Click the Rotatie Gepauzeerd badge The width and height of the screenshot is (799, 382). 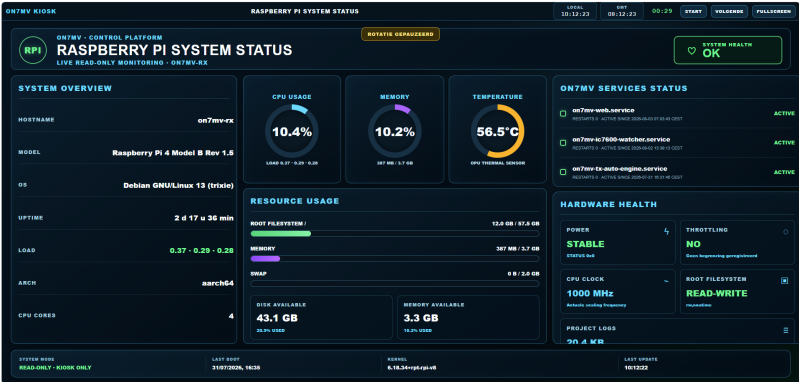(401, 34)
